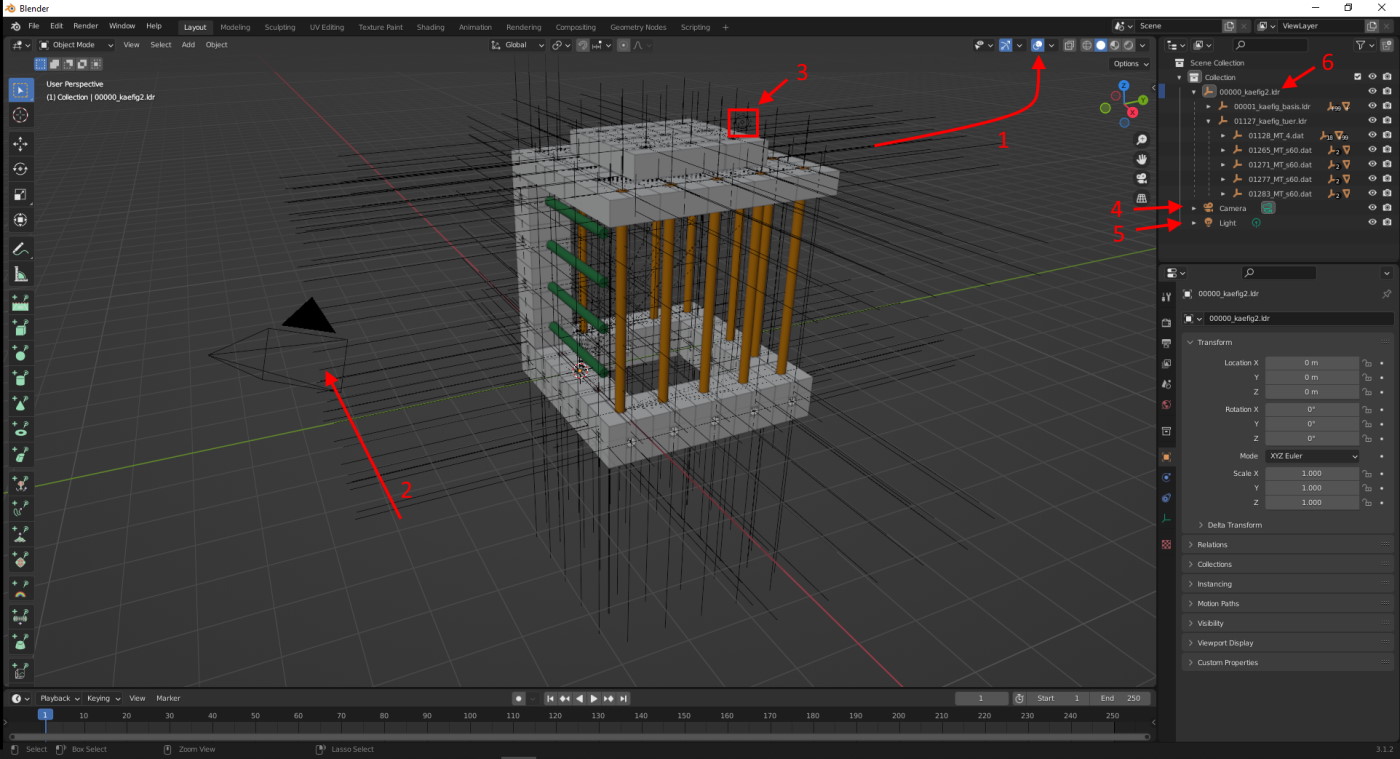The image size is (1400, 759).
Task: Open the viewport Add menu
Action: tap(188, 45)
